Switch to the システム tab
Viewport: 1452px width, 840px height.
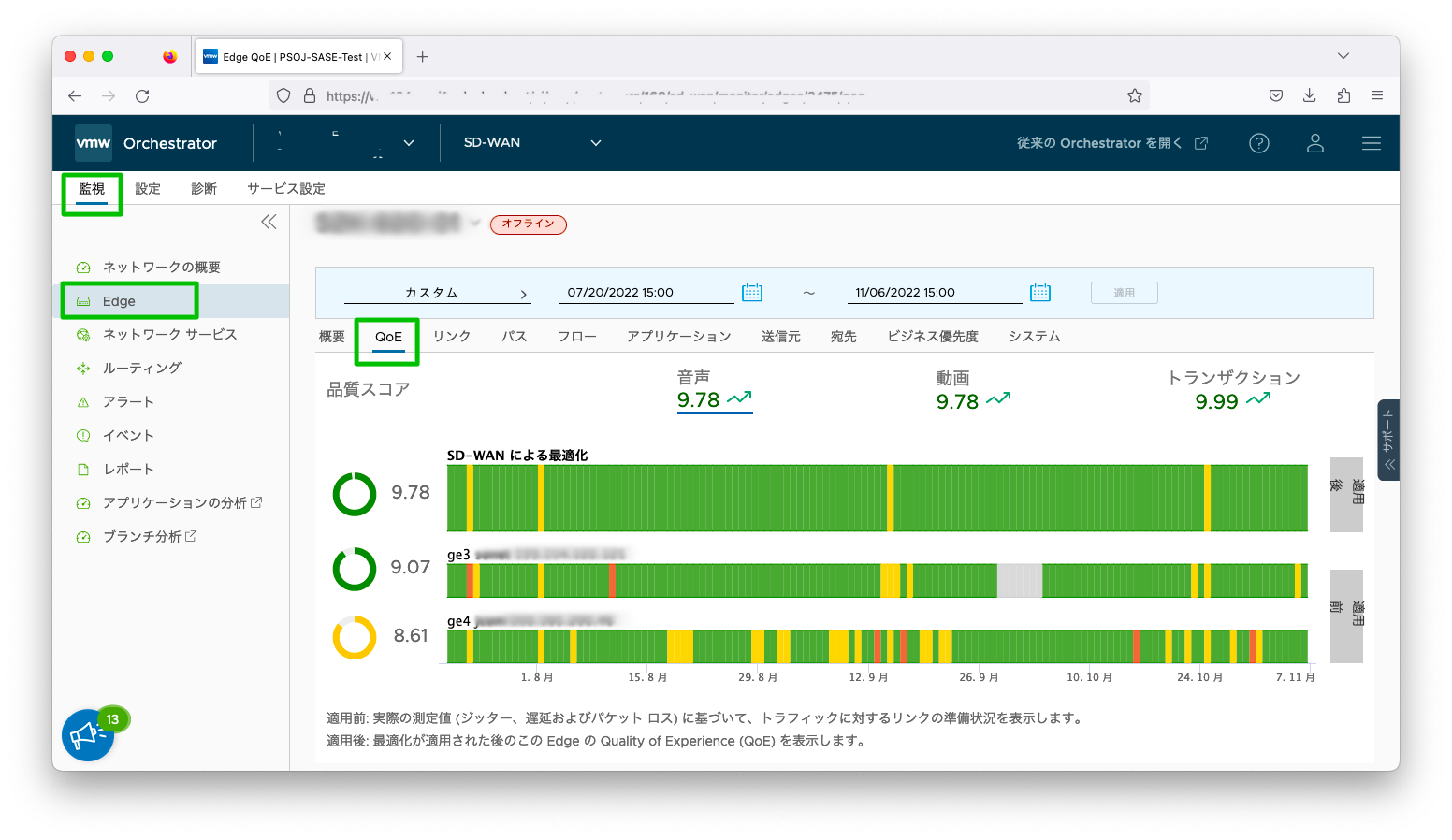1035,337
